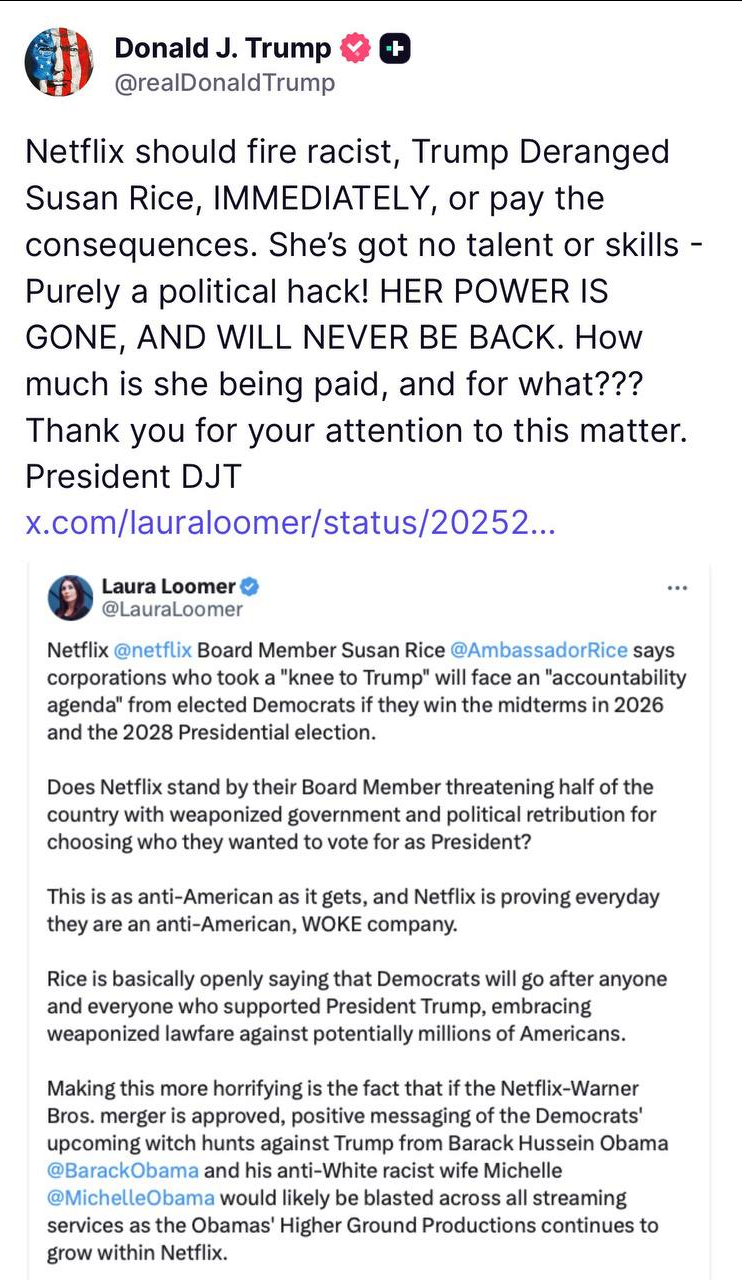Tap the plus badge icon next to Trump's name
Viewport: 742px width, 1280px height.
[x=396, y=48]
